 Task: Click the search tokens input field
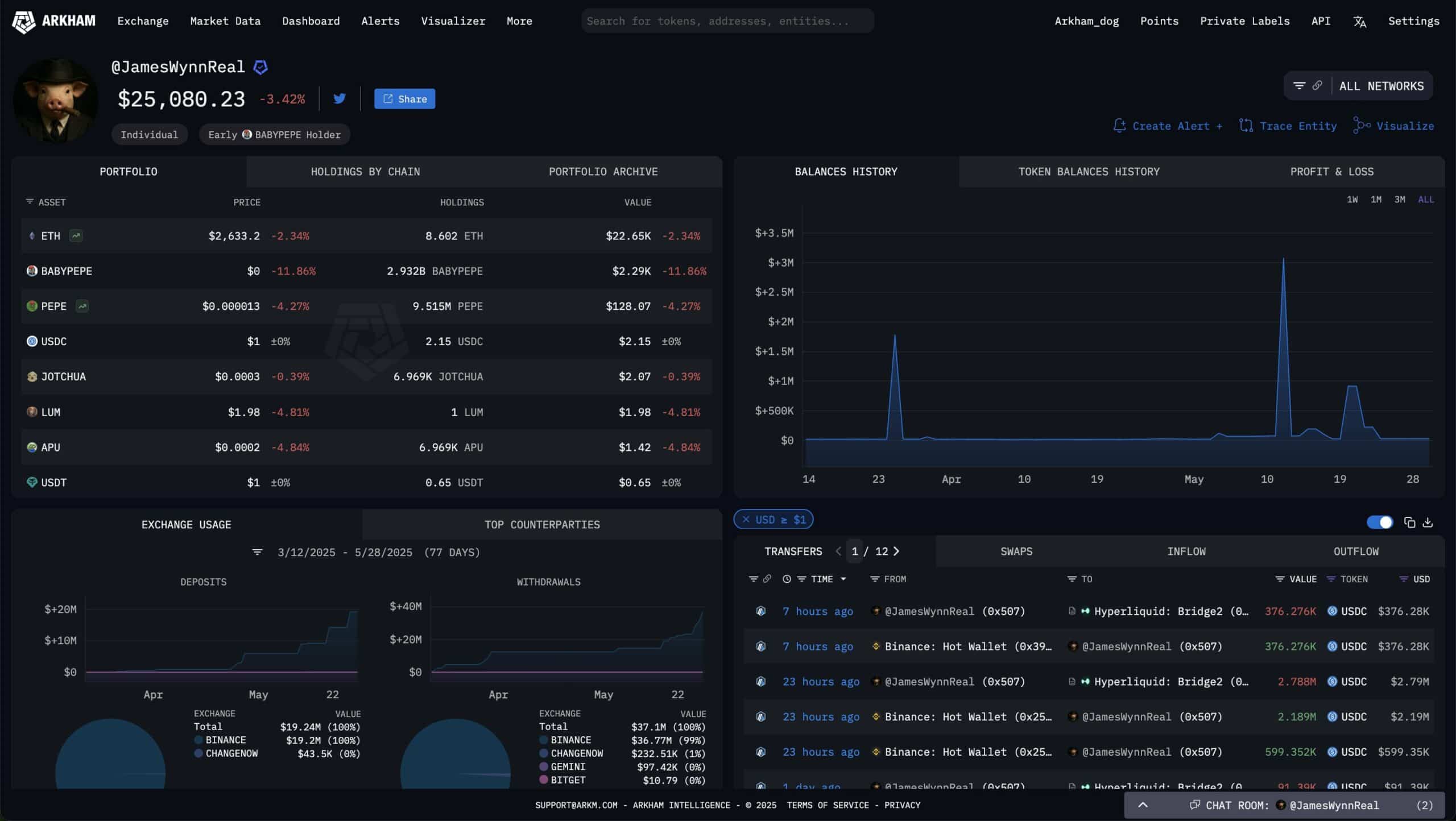[x=727, y=21]
